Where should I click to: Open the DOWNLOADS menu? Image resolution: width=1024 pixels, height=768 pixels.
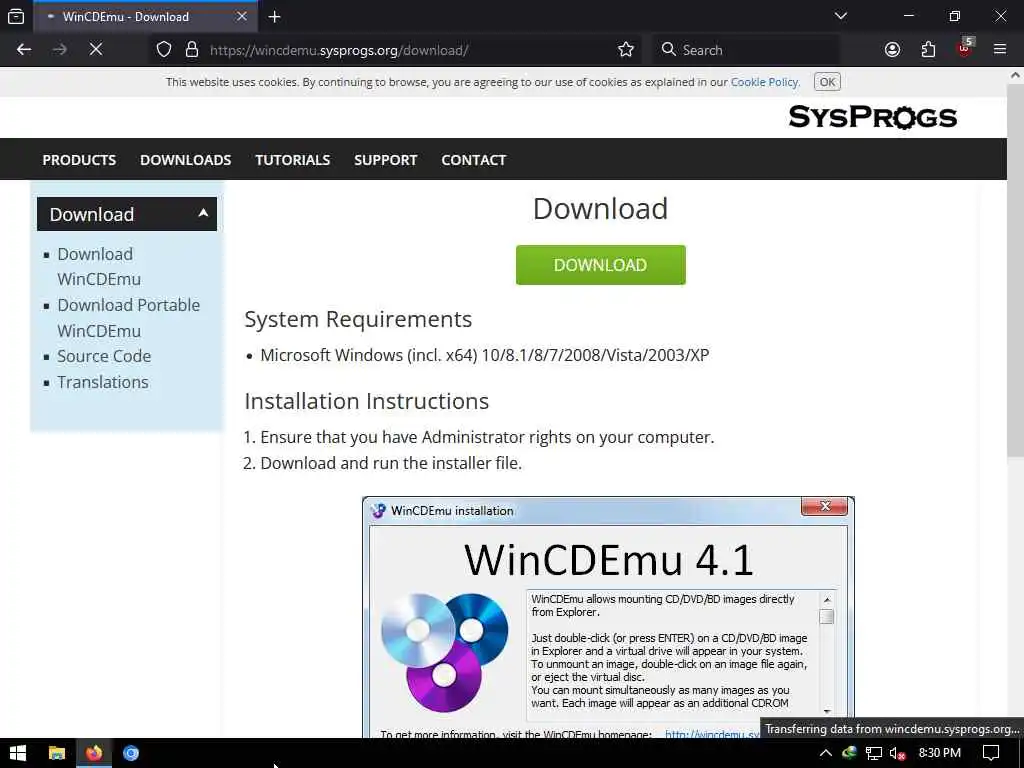pyautogui.click(x=185, y=160)
